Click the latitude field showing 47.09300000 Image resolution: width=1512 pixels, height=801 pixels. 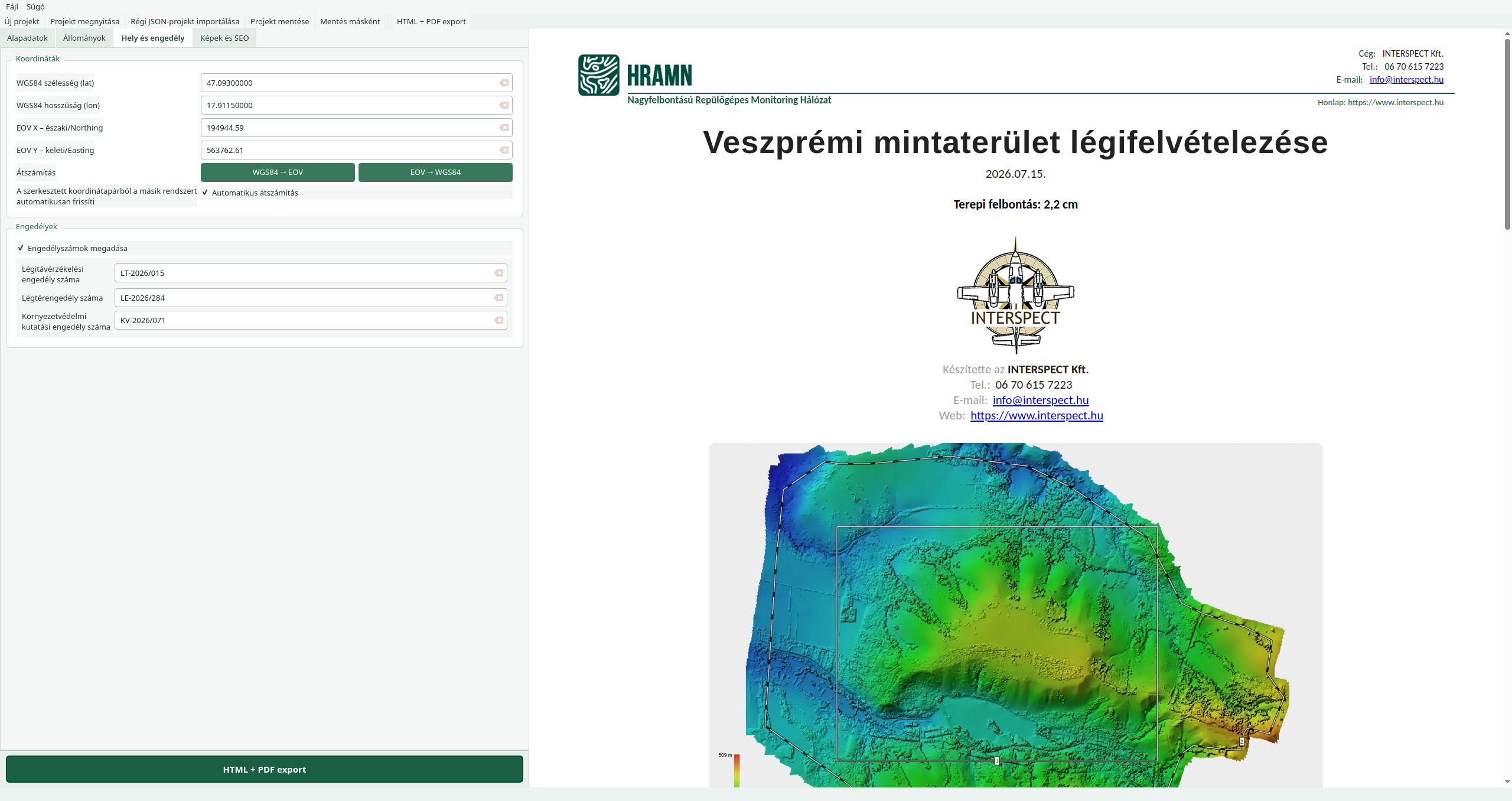(357, 83)
